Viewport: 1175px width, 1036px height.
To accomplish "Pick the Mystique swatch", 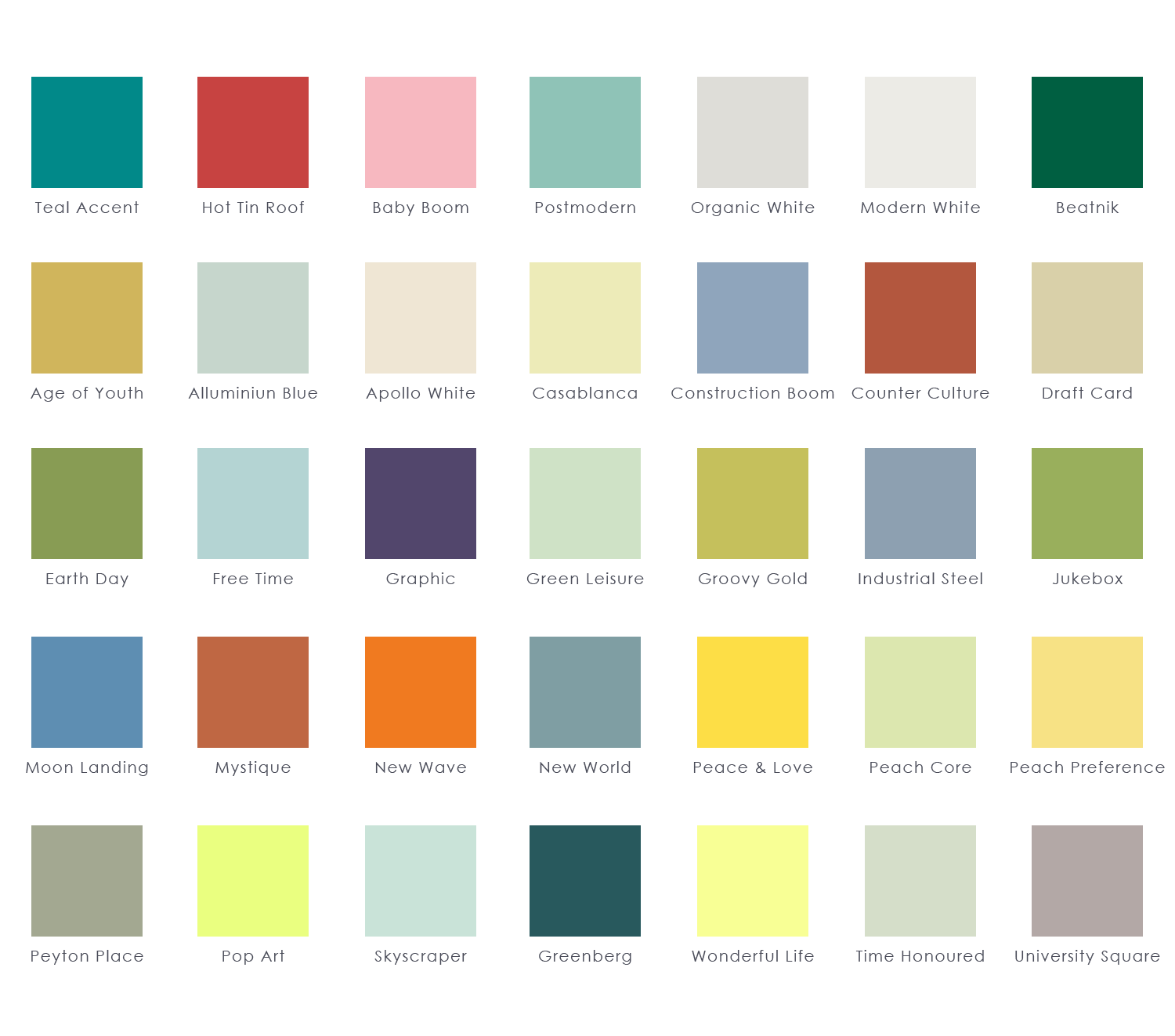I will click(x=253, y=692).
